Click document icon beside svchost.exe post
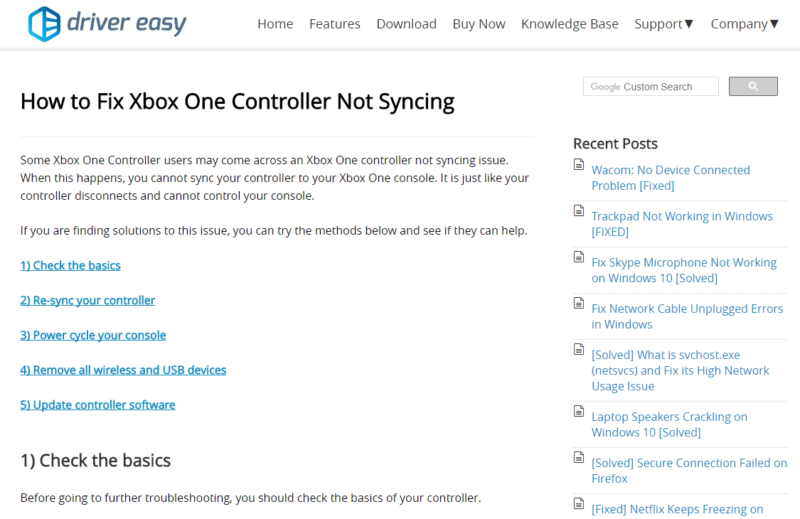Viewport: 800px width, 519px height. (x=579, y=349)
